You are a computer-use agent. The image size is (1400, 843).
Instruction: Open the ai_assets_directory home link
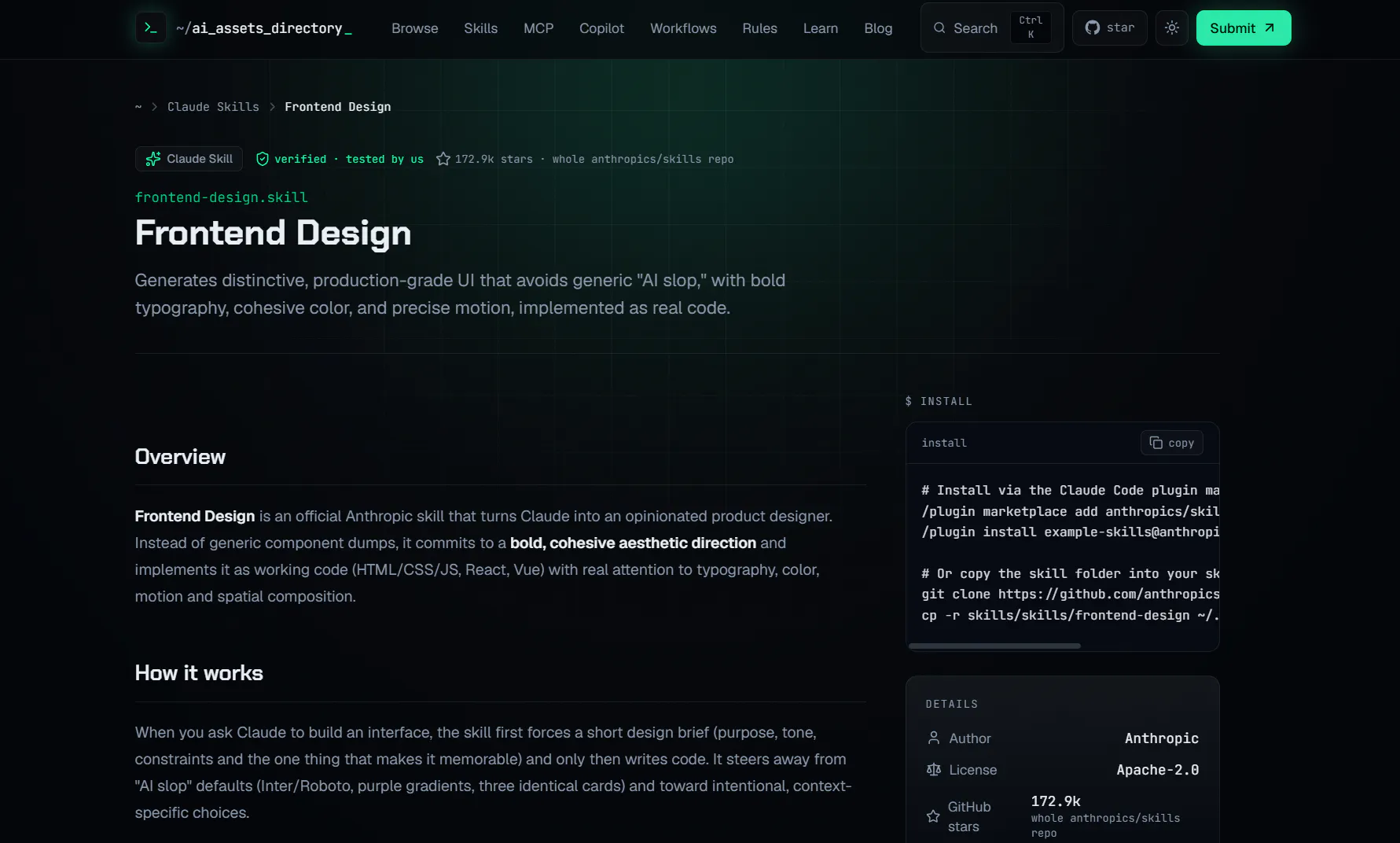point(263,28)
